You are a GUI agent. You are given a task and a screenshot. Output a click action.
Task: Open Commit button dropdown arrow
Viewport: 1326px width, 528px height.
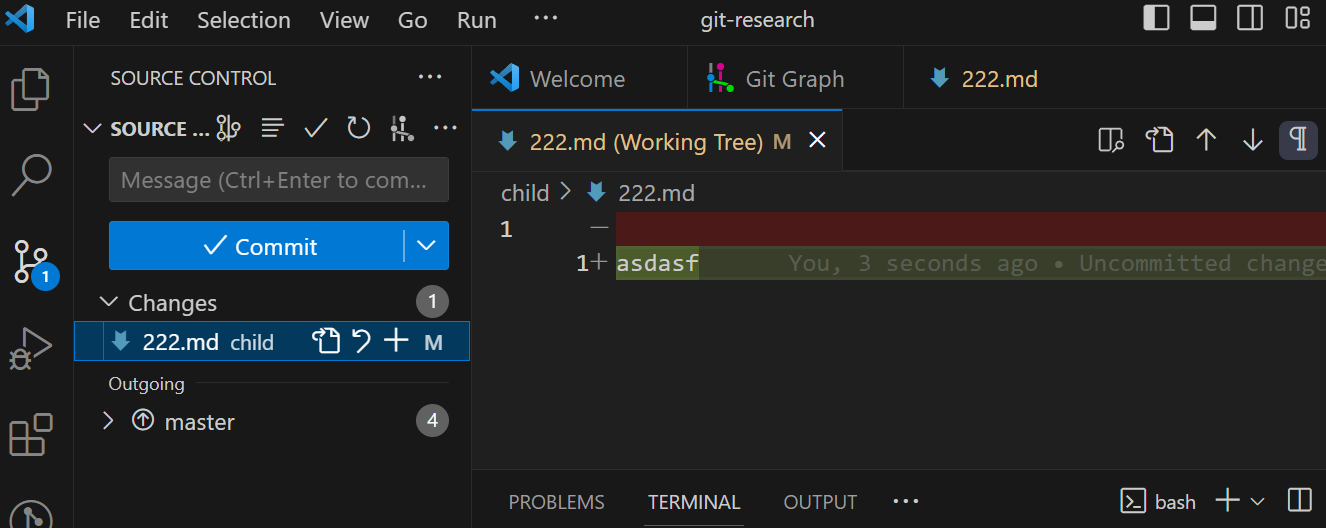pos(426,246)
